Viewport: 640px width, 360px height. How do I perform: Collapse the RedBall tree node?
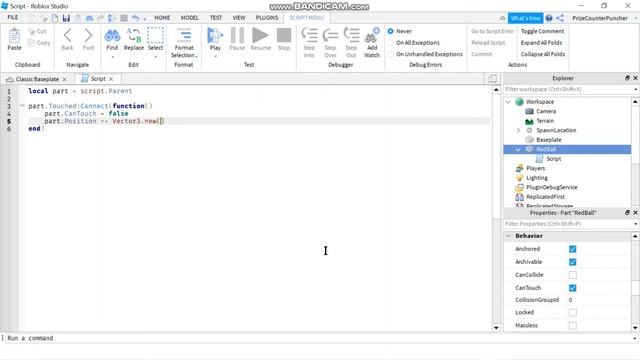(518, 149)
